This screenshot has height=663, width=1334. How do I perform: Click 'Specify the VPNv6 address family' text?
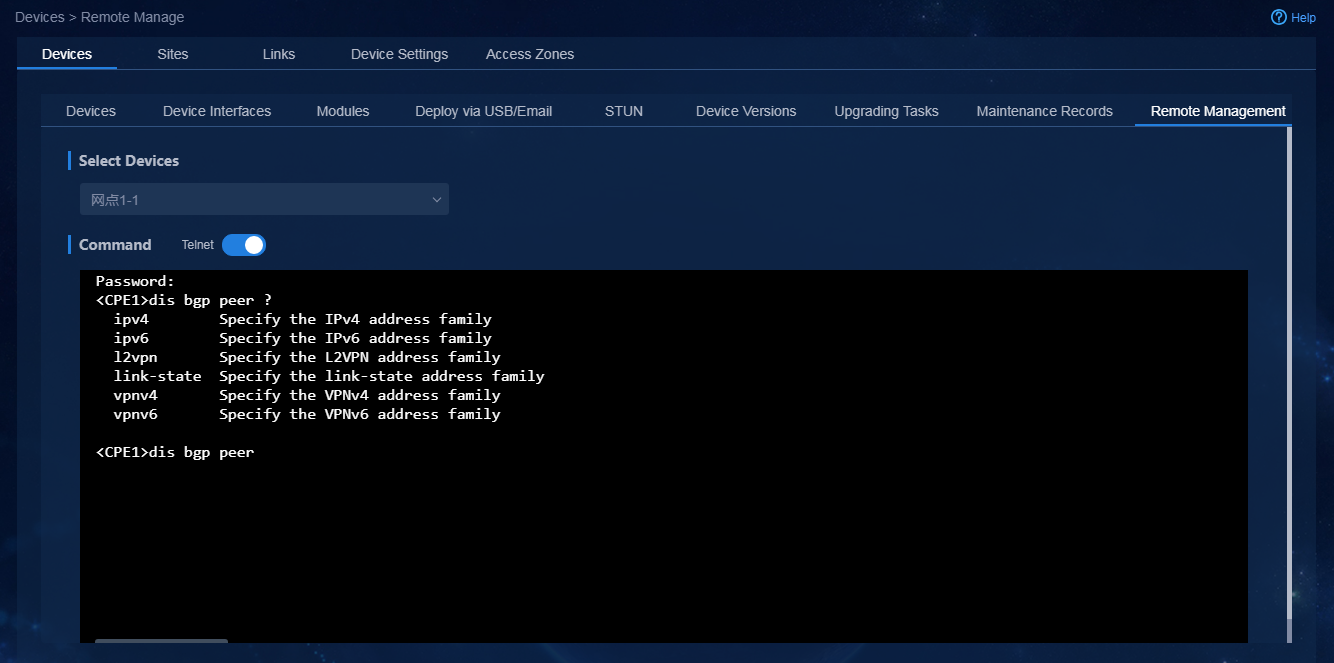coord(360,414)
